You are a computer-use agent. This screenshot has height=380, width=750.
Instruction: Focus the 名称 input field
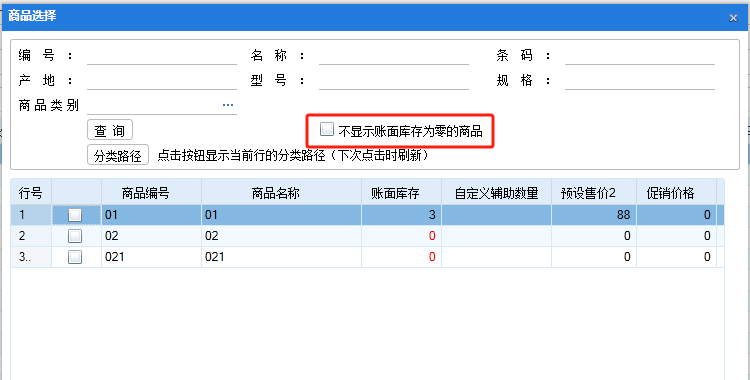394,56
